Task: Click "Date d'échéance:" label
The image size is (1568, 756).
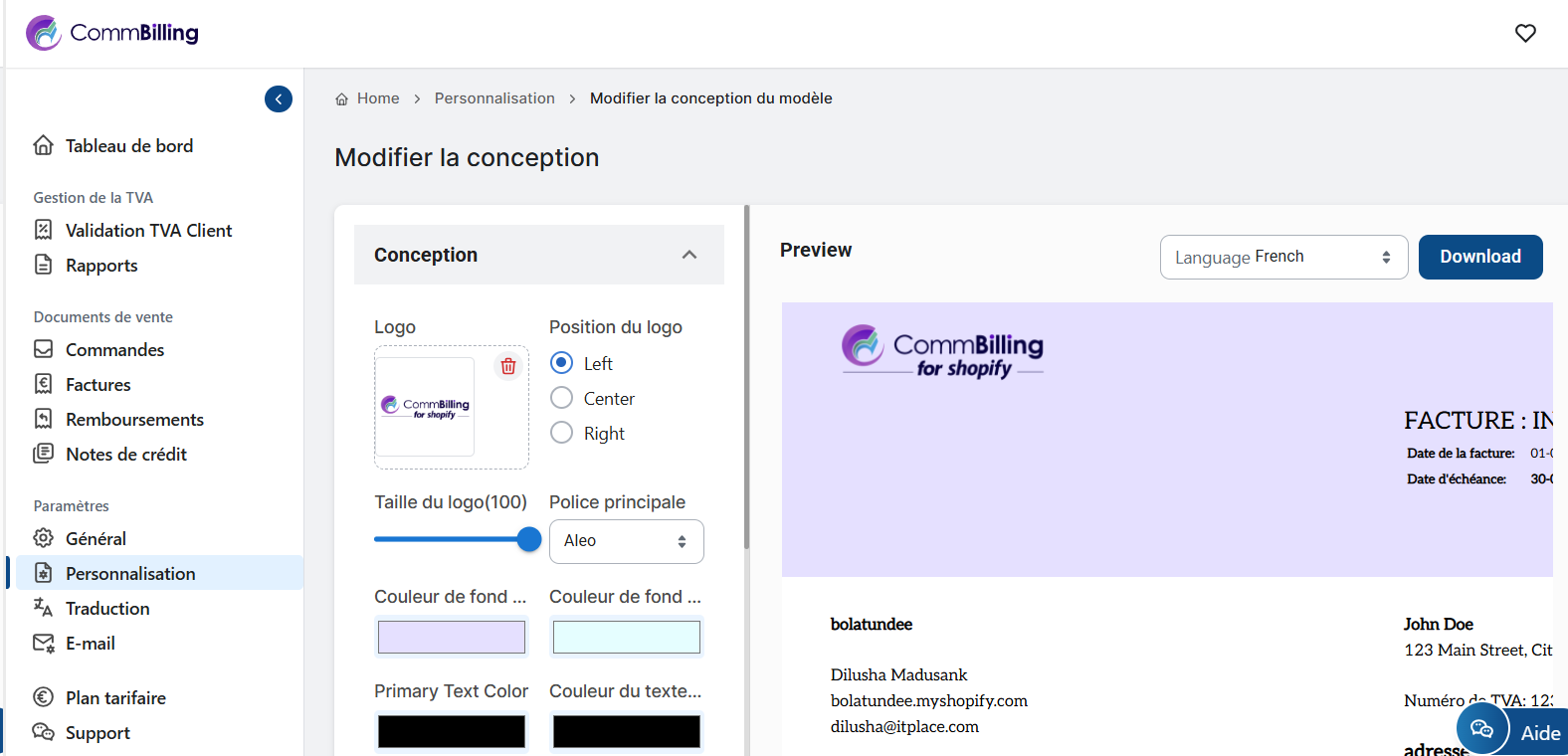Action: [x=1457, y=478]
